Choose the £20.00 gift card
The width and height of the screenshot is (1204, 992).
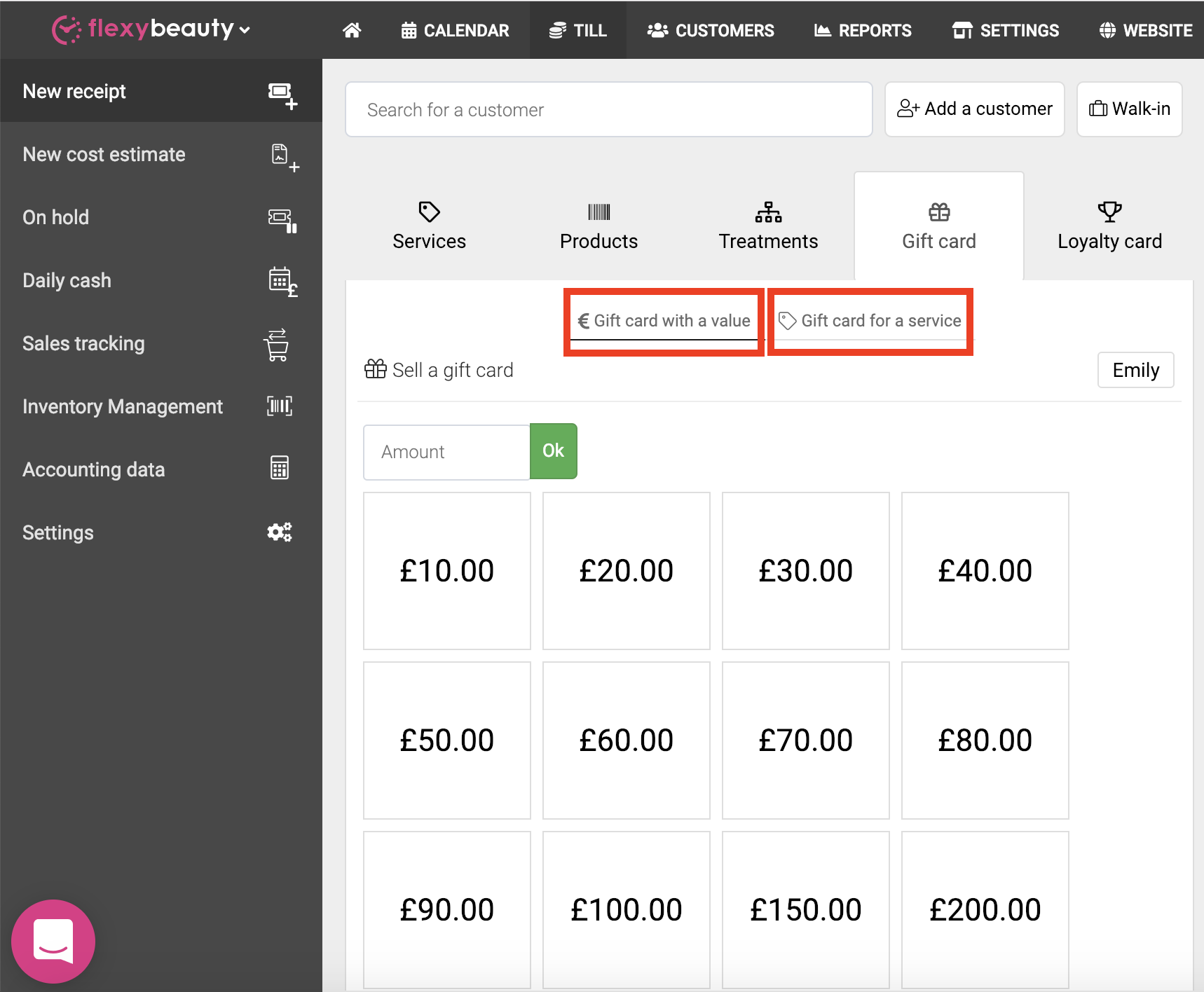[627, 571]
